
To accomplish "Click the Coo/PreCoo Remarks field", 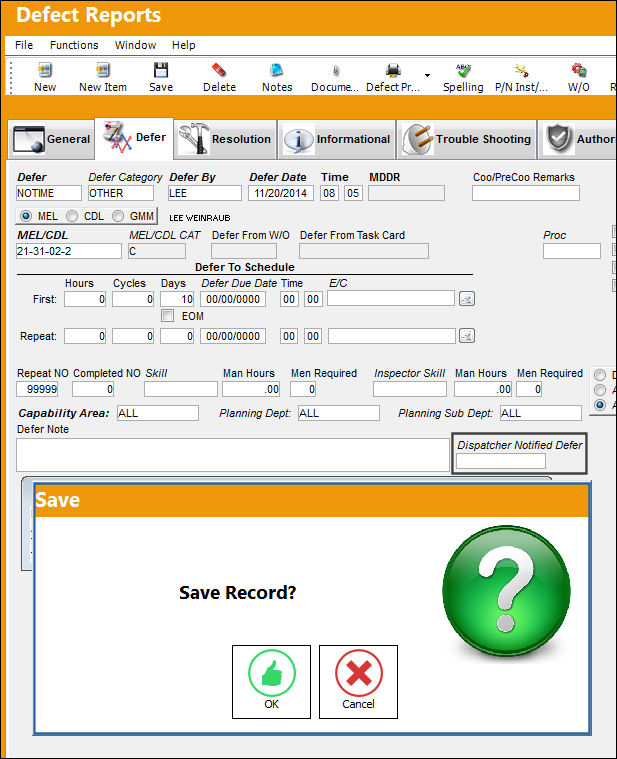I will [526, 193].
